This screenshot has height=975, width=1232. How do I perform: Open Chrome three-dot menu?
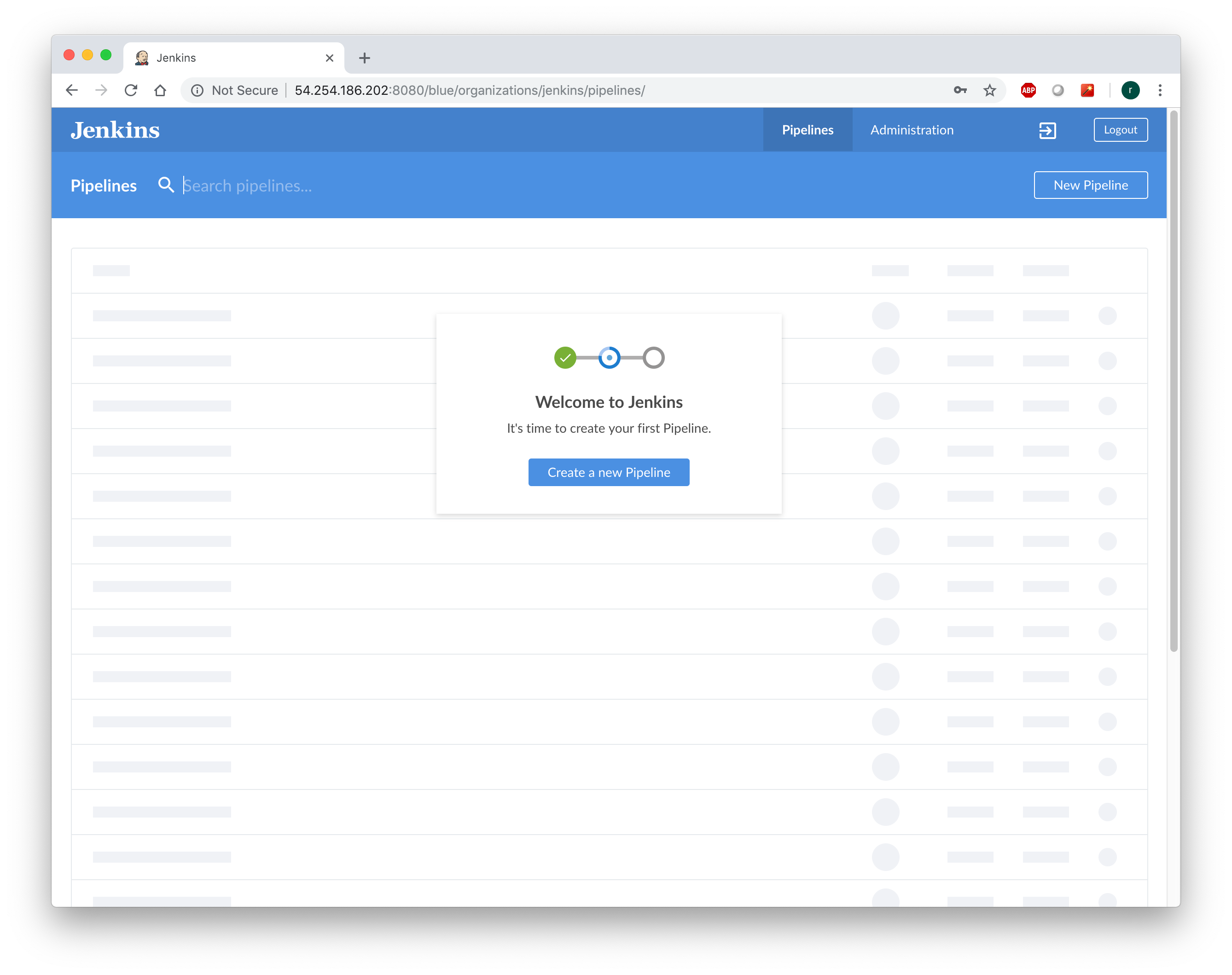coord(1160,90)
